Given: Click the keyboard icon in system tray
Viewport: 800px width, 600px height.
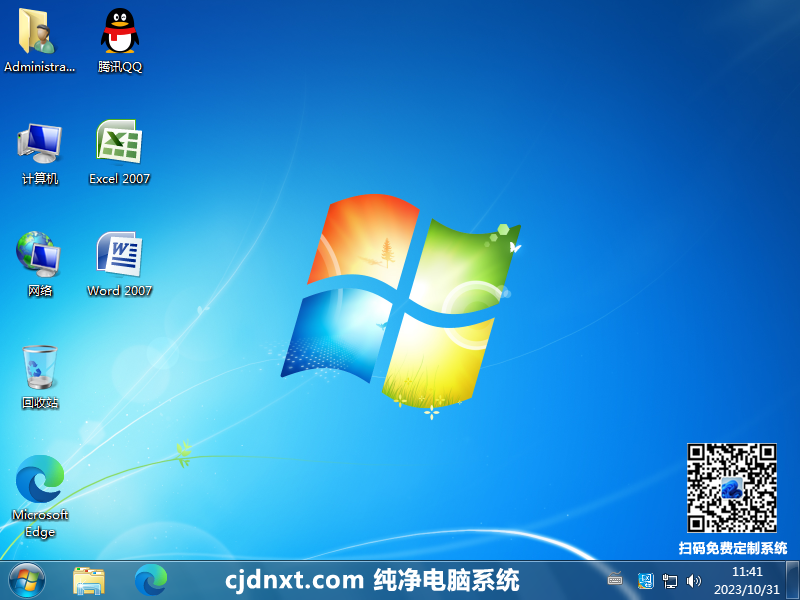Looking at the screenshot, I should coord(615,579).
